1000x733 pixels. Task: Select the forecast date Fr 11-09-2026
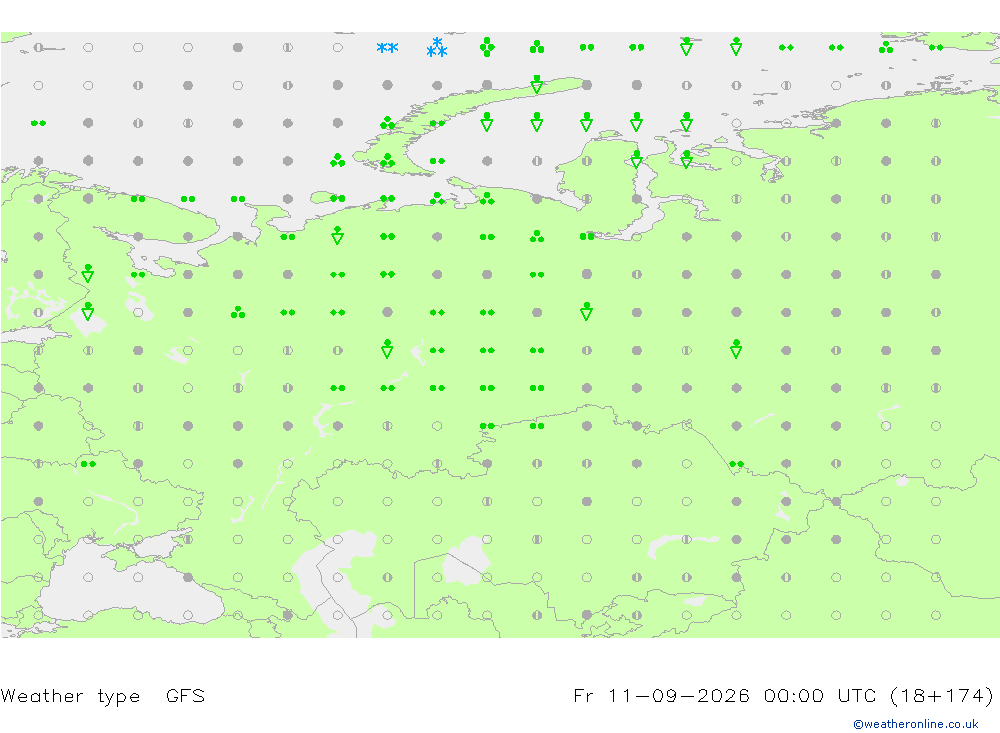click(661, 695)
